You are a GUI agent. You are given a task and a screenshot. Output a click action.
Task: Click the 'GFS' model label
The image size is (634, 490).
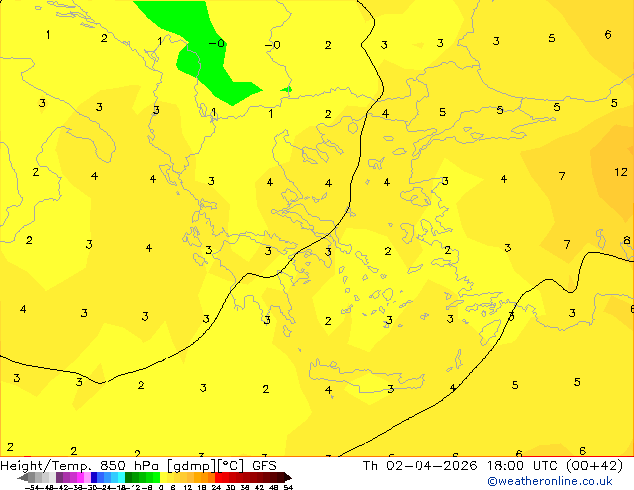pos(264,466)
